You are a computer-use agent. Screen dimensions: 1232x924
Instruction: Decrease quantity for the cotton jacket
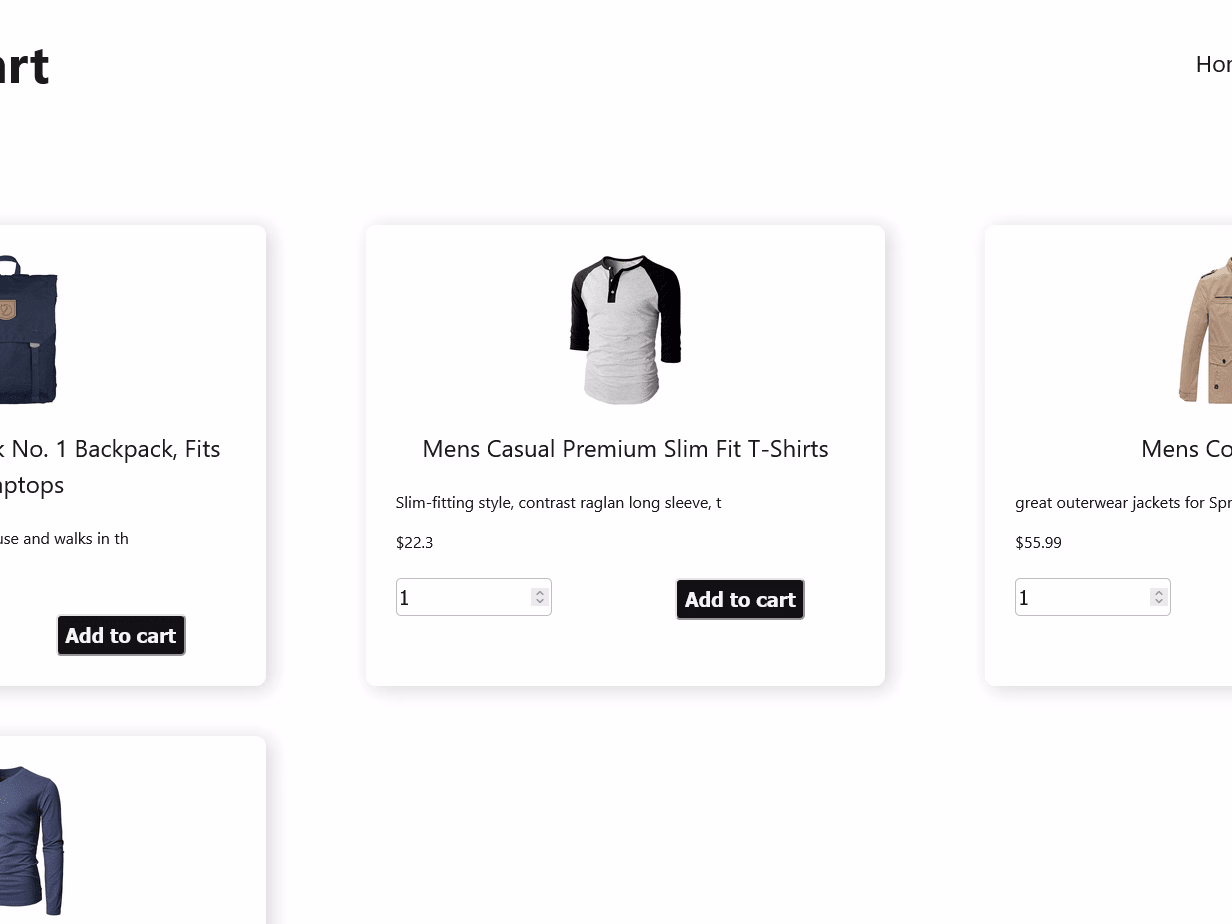(x=1158, y=602)
